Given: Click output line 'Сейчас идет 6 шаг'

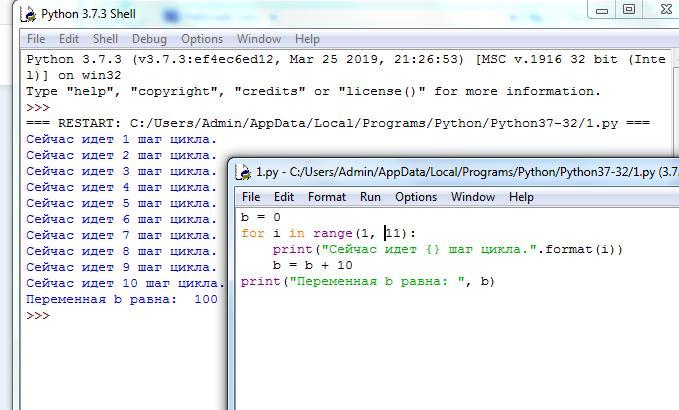Looking at the screenshot, I should click(121, 220).
